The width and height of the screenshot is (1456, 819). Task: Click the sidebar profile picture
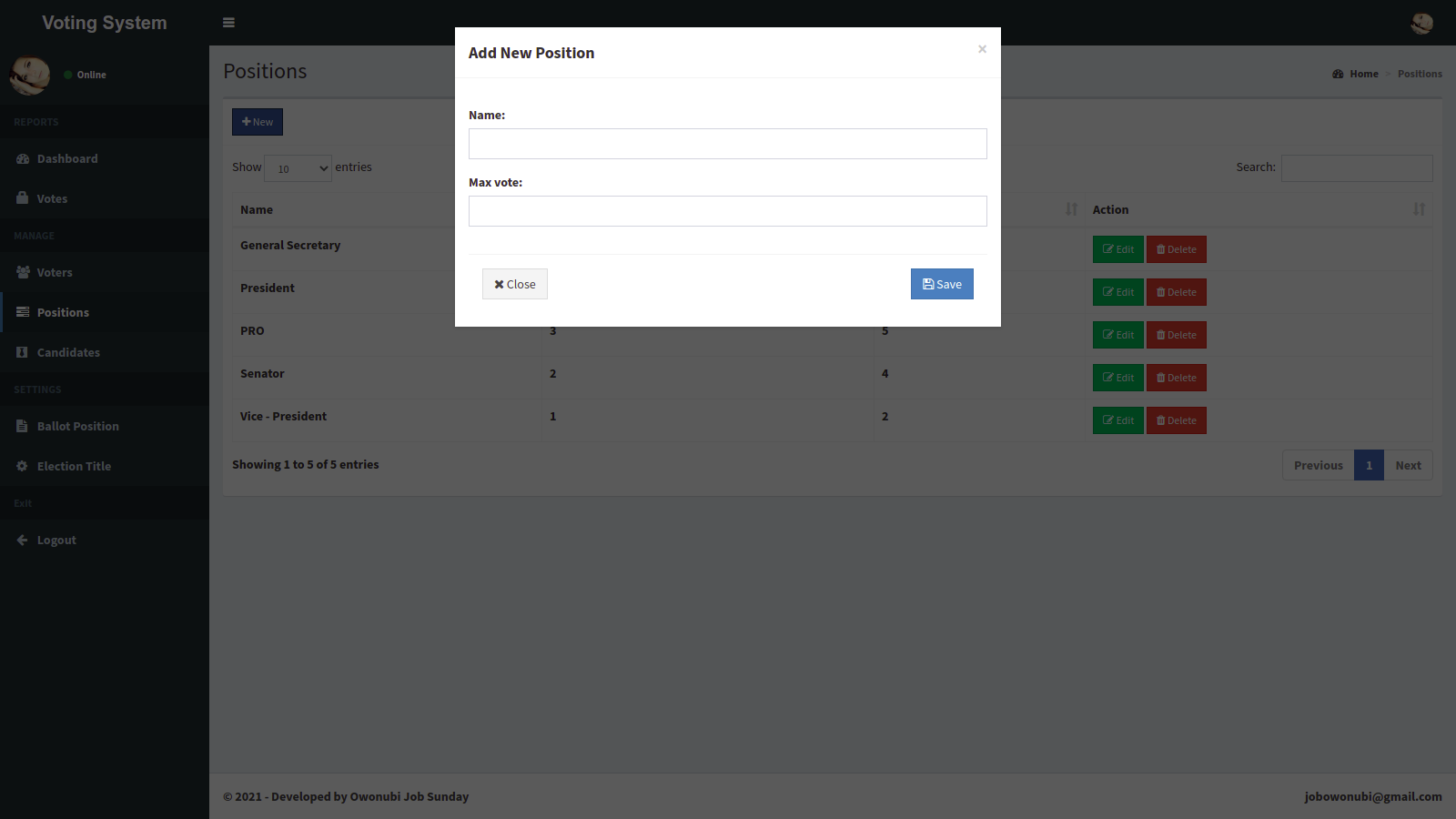click(30, 75)
